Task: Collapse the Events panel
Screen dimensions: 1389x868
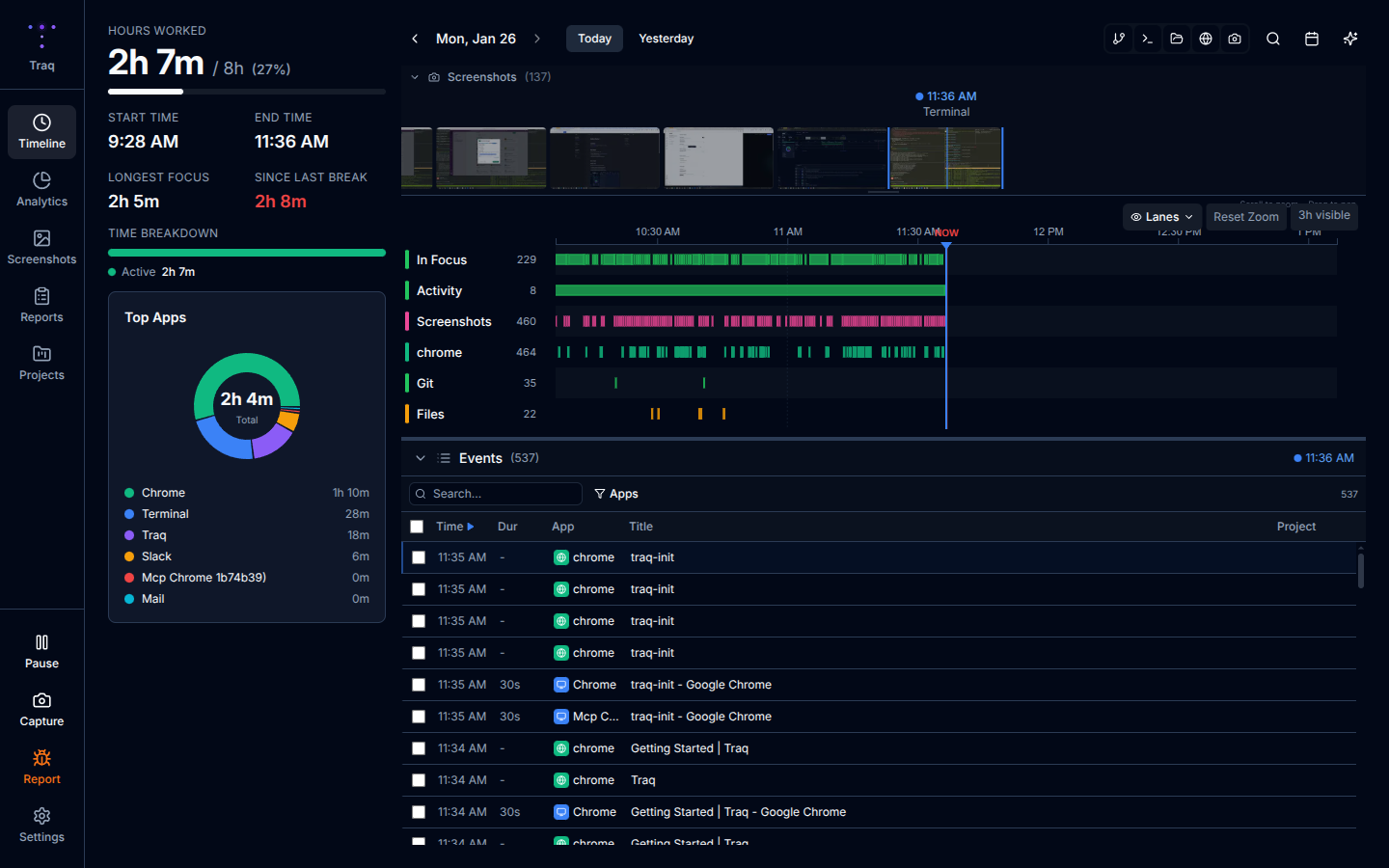Action: point(420,458)
